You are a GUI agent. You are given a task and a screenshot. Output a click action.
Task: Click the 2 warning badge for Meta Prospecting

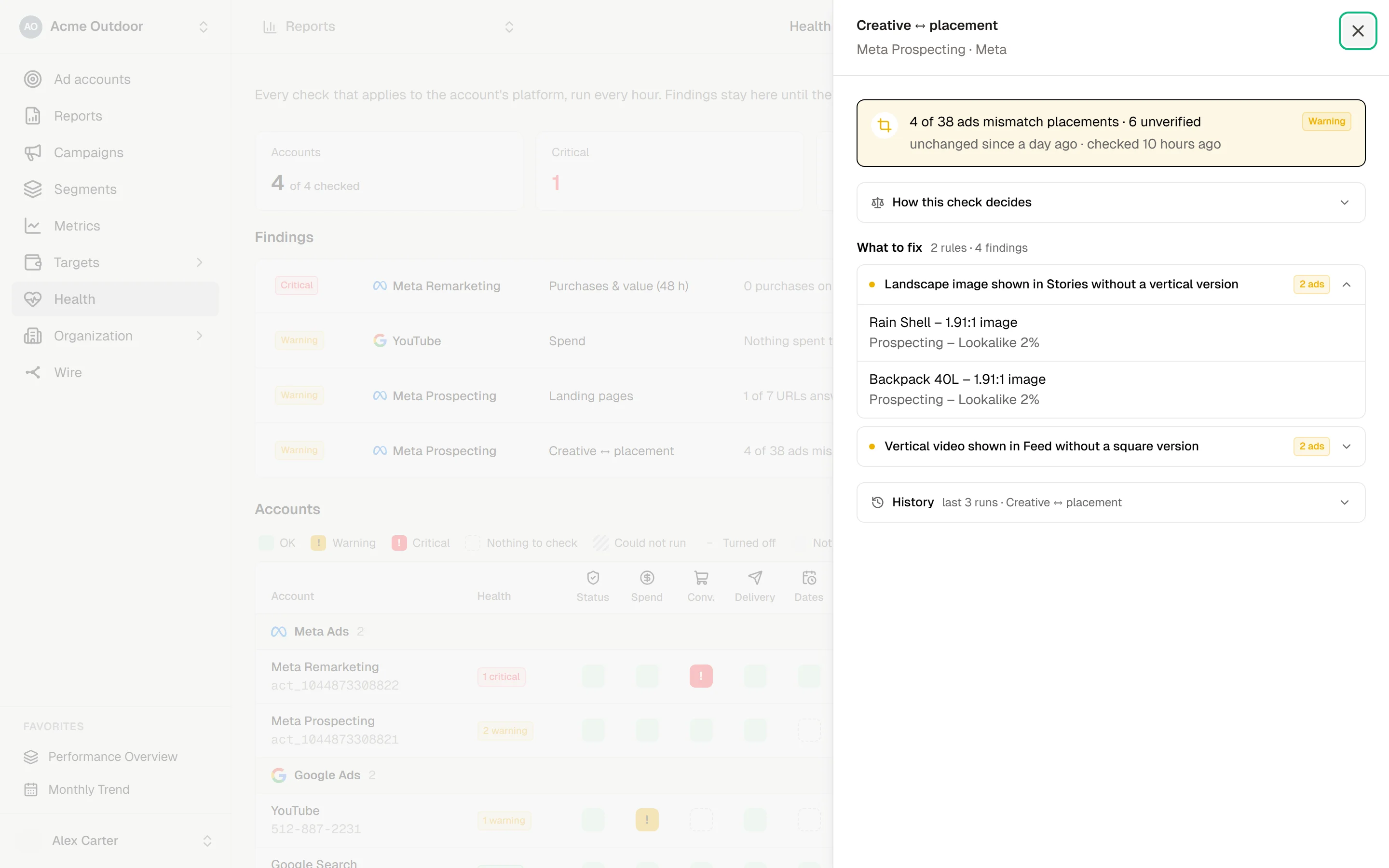click(x=505, y=731)
